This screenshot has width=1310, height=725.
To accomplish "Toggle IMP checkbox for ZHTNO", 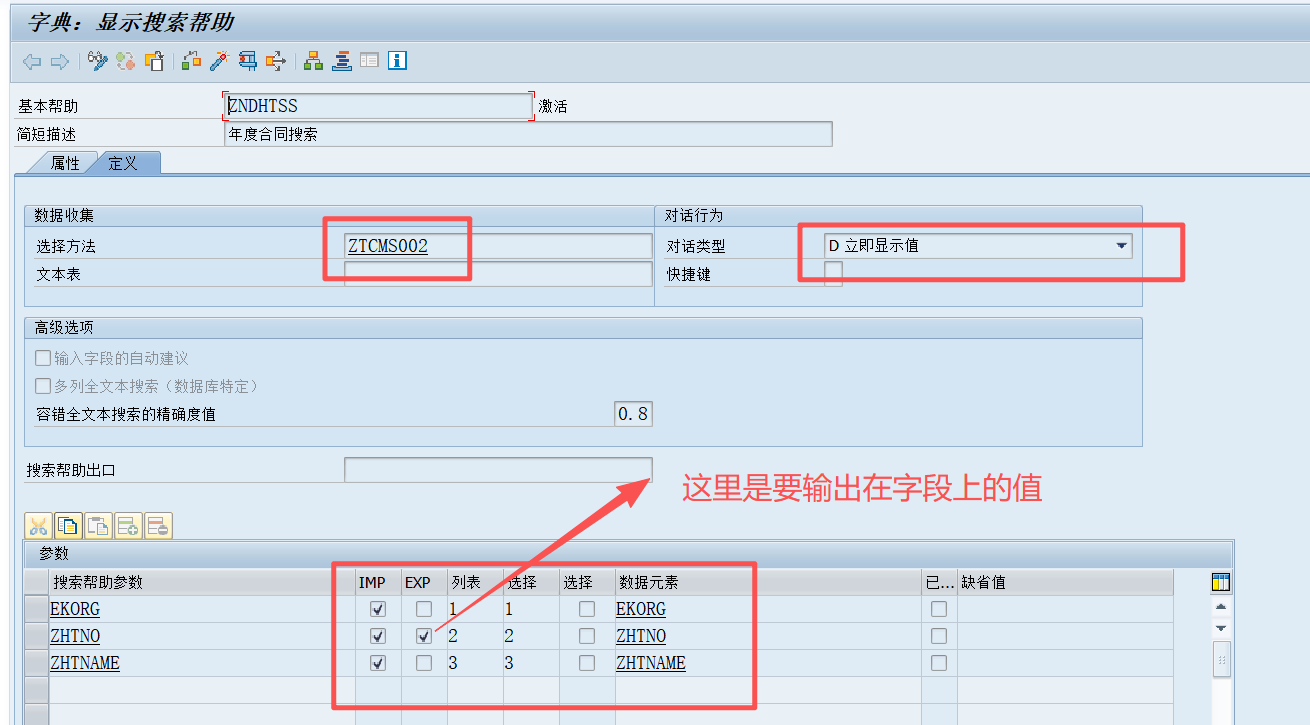I will (377, 636).
